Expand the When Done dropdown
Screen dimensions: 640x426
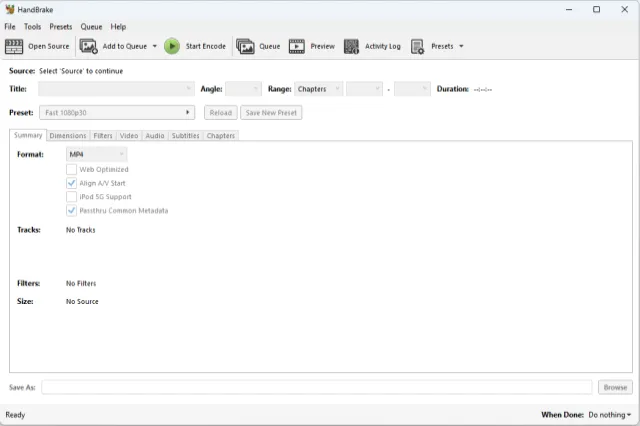tap(608, 414)
